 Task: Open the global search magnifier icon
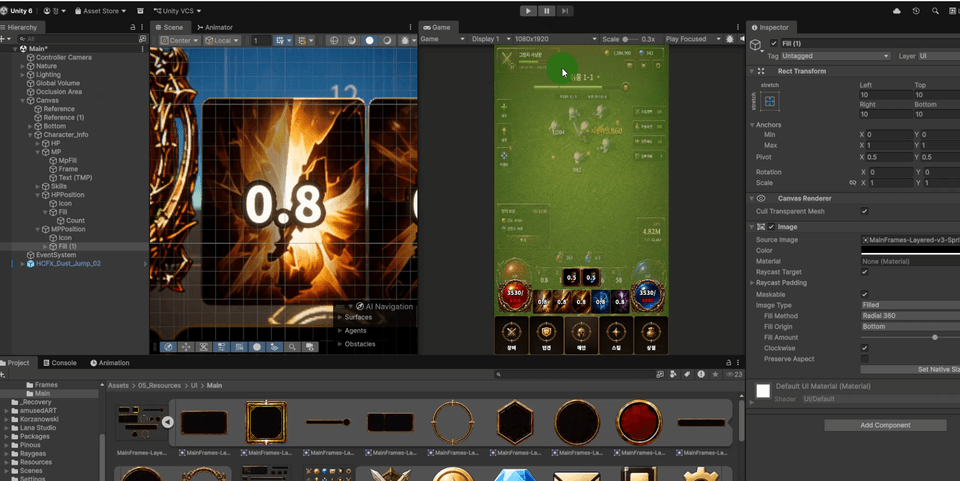935,11
